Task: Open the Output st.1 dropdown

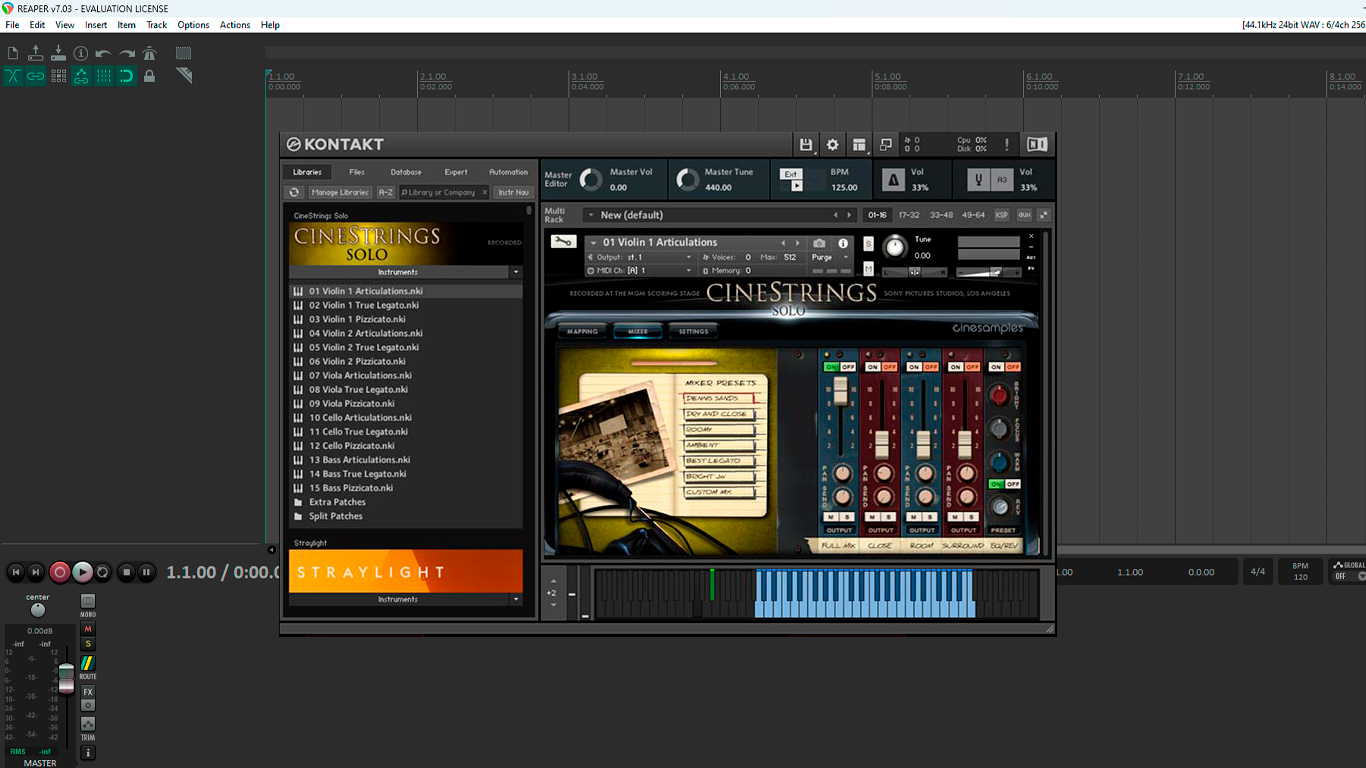Action: point(640,257)
